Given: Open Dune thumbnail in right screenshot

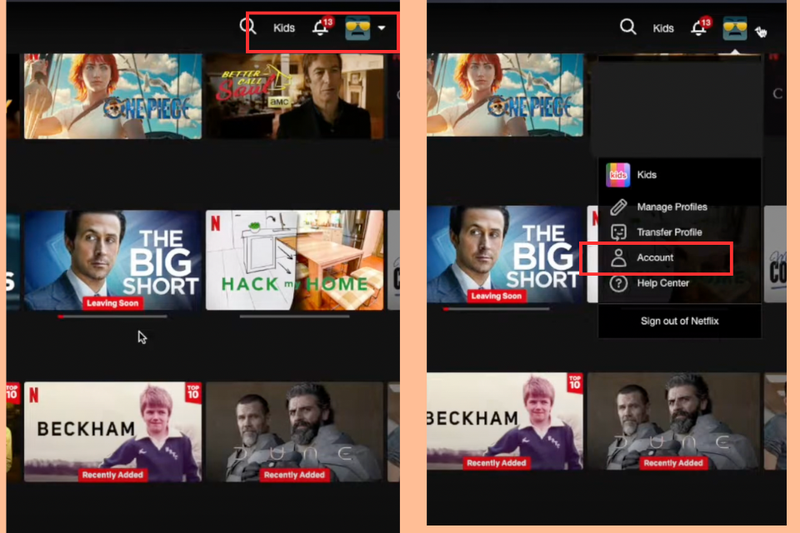Looking at the screenshot, I should point(673,421).
